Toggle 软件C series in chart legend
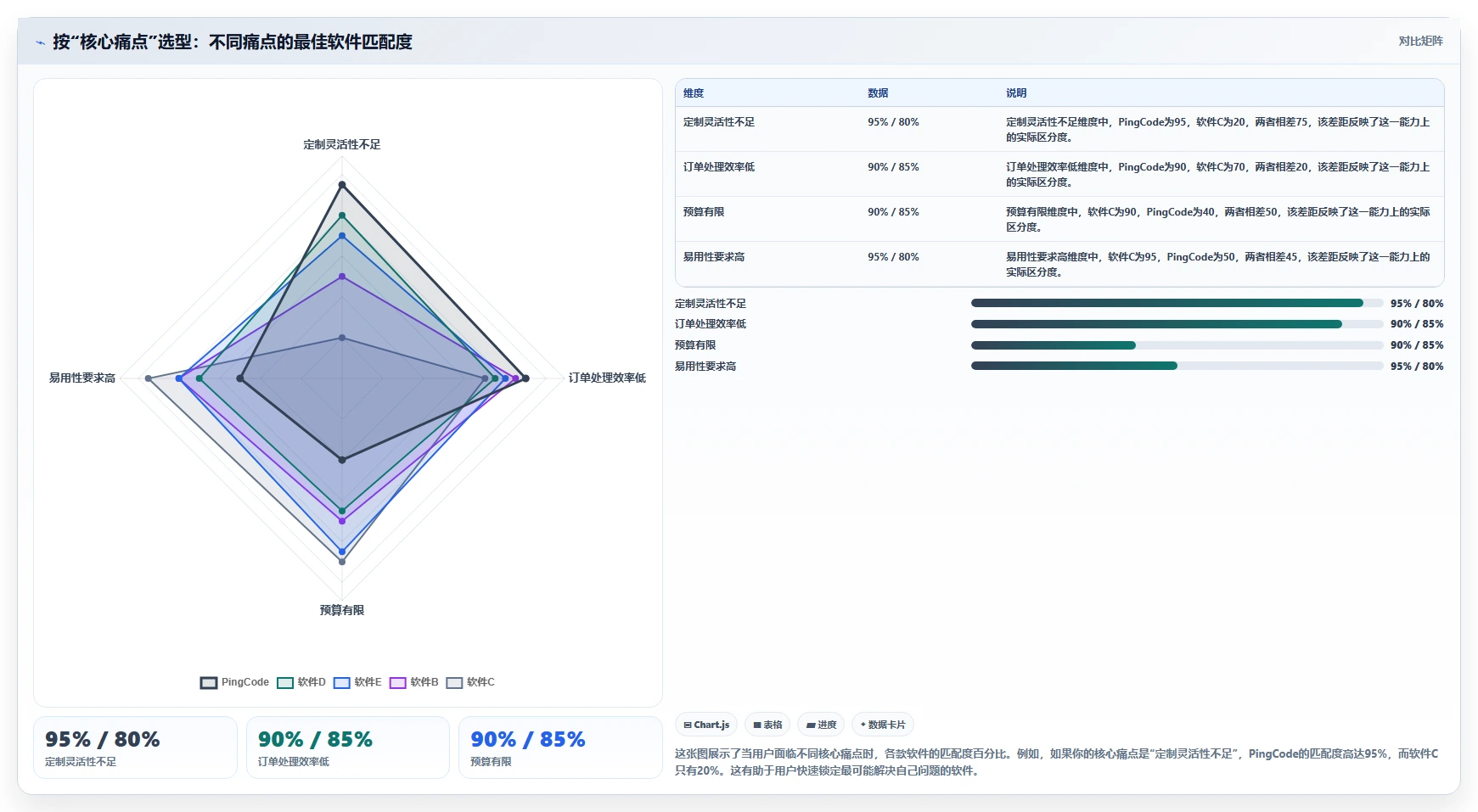This screenshot has width=1478, height=812. [x=471, y=682]
